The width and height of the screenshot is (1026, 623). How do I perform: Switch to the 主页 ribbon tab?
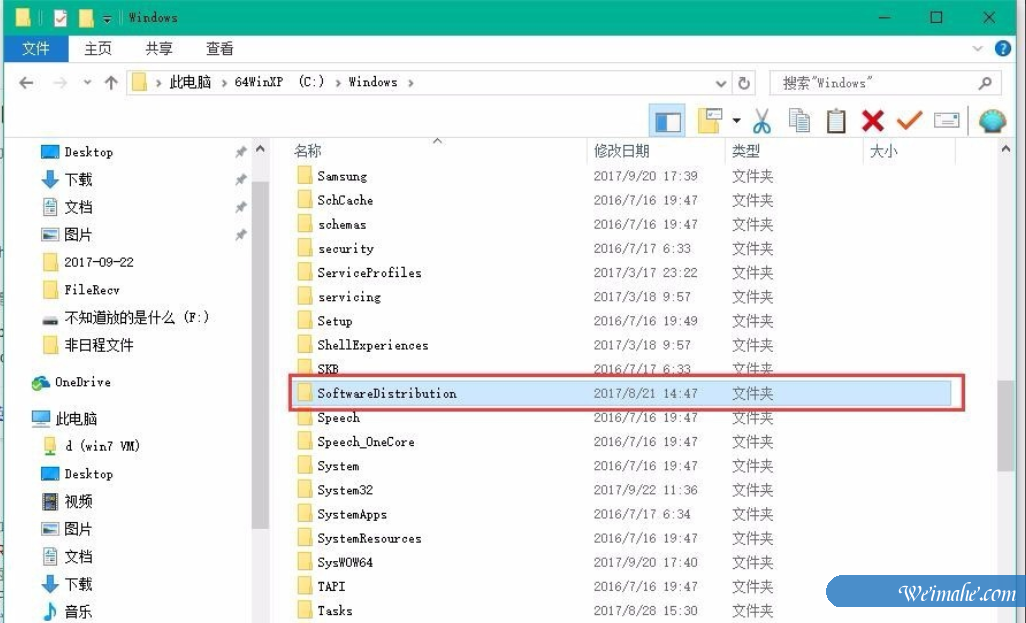97,48
